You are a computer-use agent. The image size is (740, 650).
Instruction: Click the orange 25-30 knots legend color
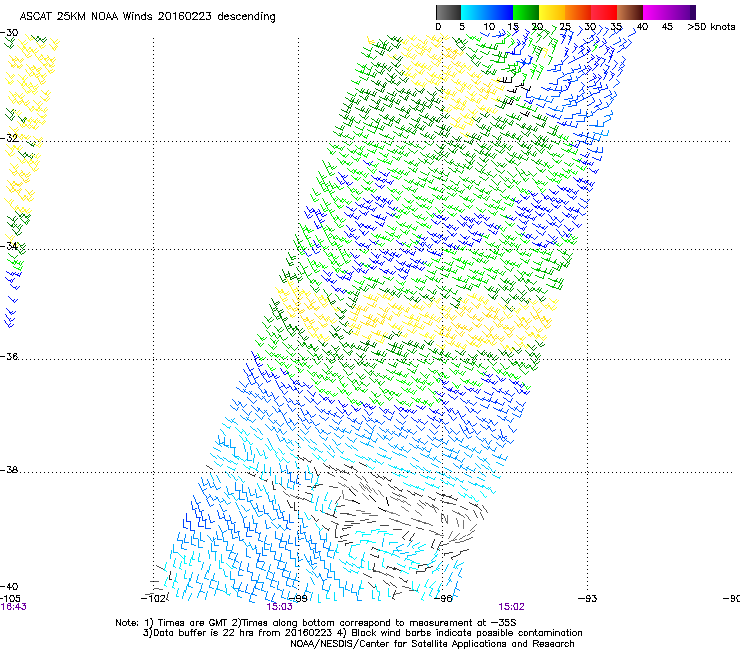pos(578,12)
